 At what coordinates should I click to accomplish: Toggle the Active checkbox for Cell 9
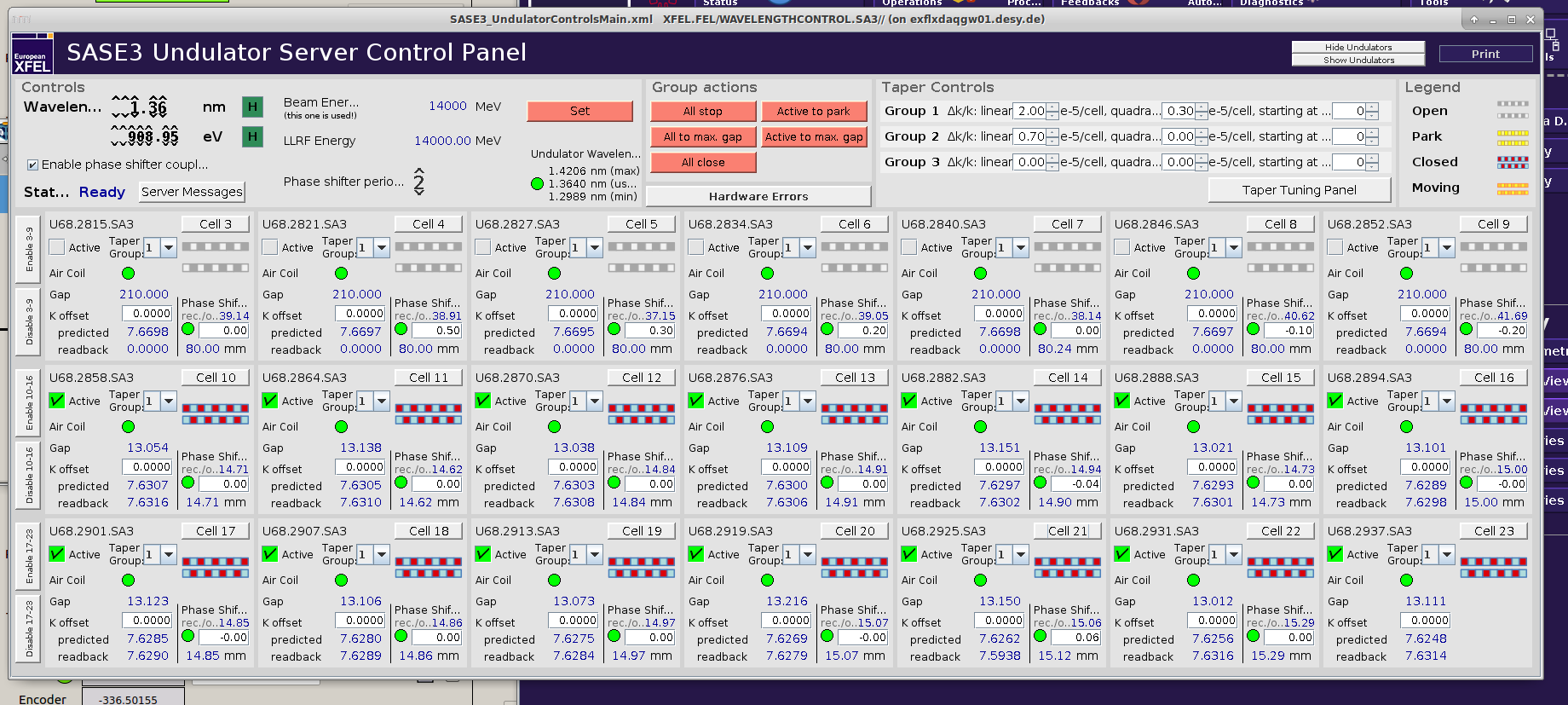[x=1335, y=247]
